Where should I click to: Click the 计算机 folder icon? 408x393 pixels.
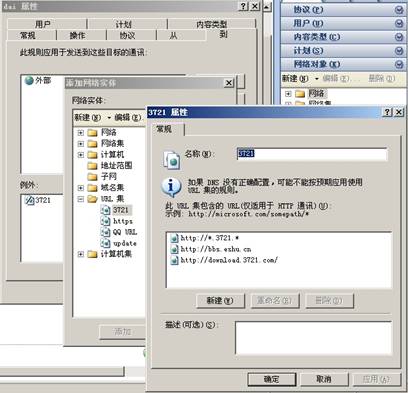(x=92, y=155)
